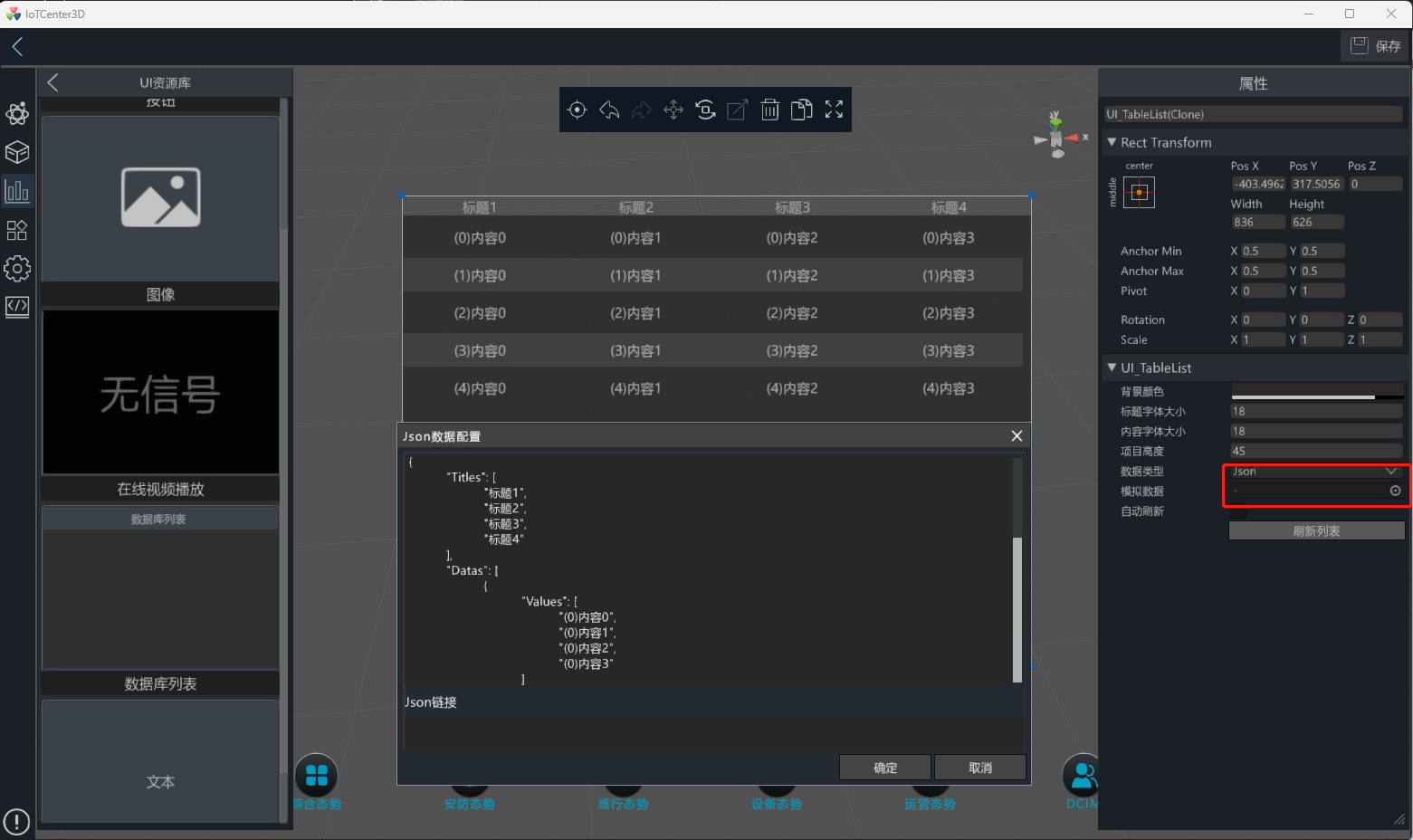Click the rotate tool icon
Image resolution: width=1413 pixels, height=840 pixels.
tap(705, 110)
